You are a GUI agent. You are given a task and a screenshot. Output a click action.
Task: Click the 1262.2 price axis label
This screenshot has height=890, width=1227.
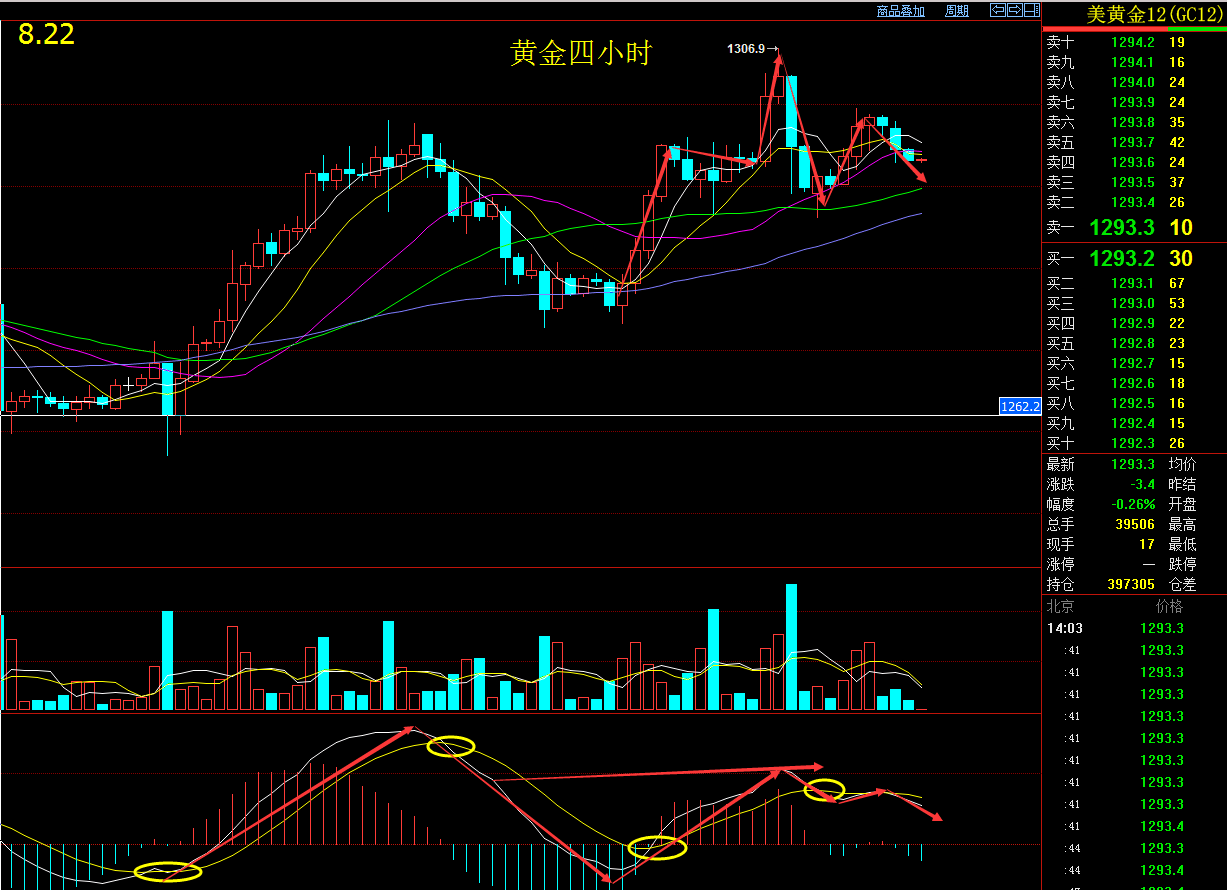(1020, 406)
